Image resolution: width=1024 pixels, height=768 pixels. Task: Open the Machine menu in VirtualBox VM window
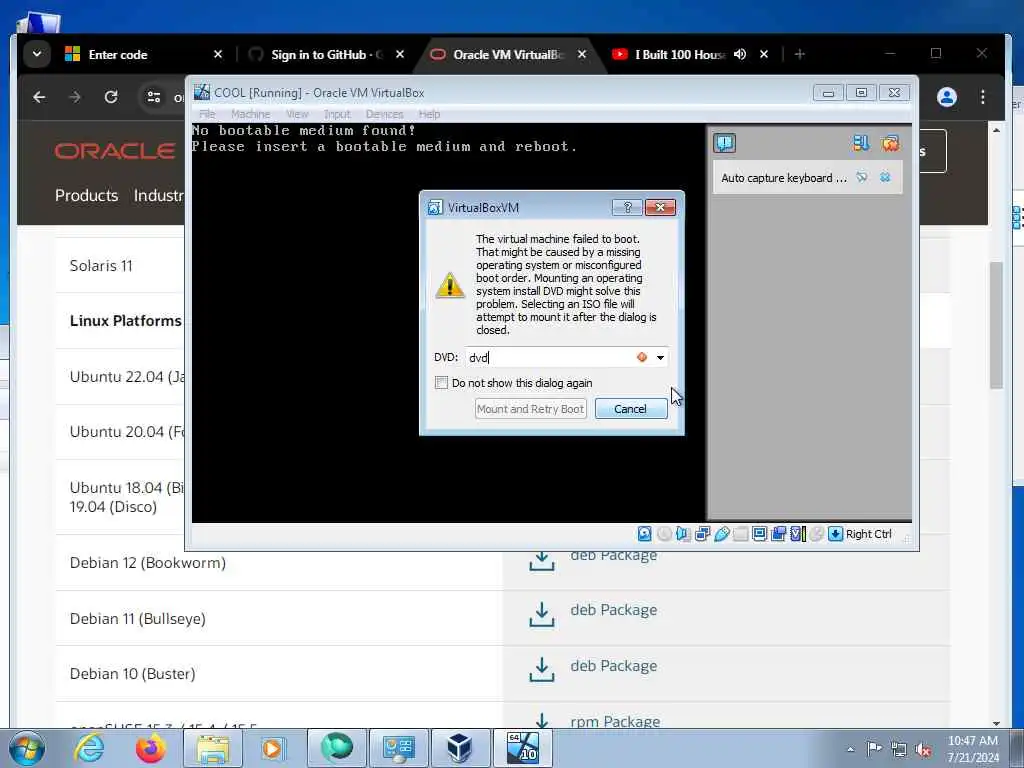pyautogui.click(x=250, y=114)
